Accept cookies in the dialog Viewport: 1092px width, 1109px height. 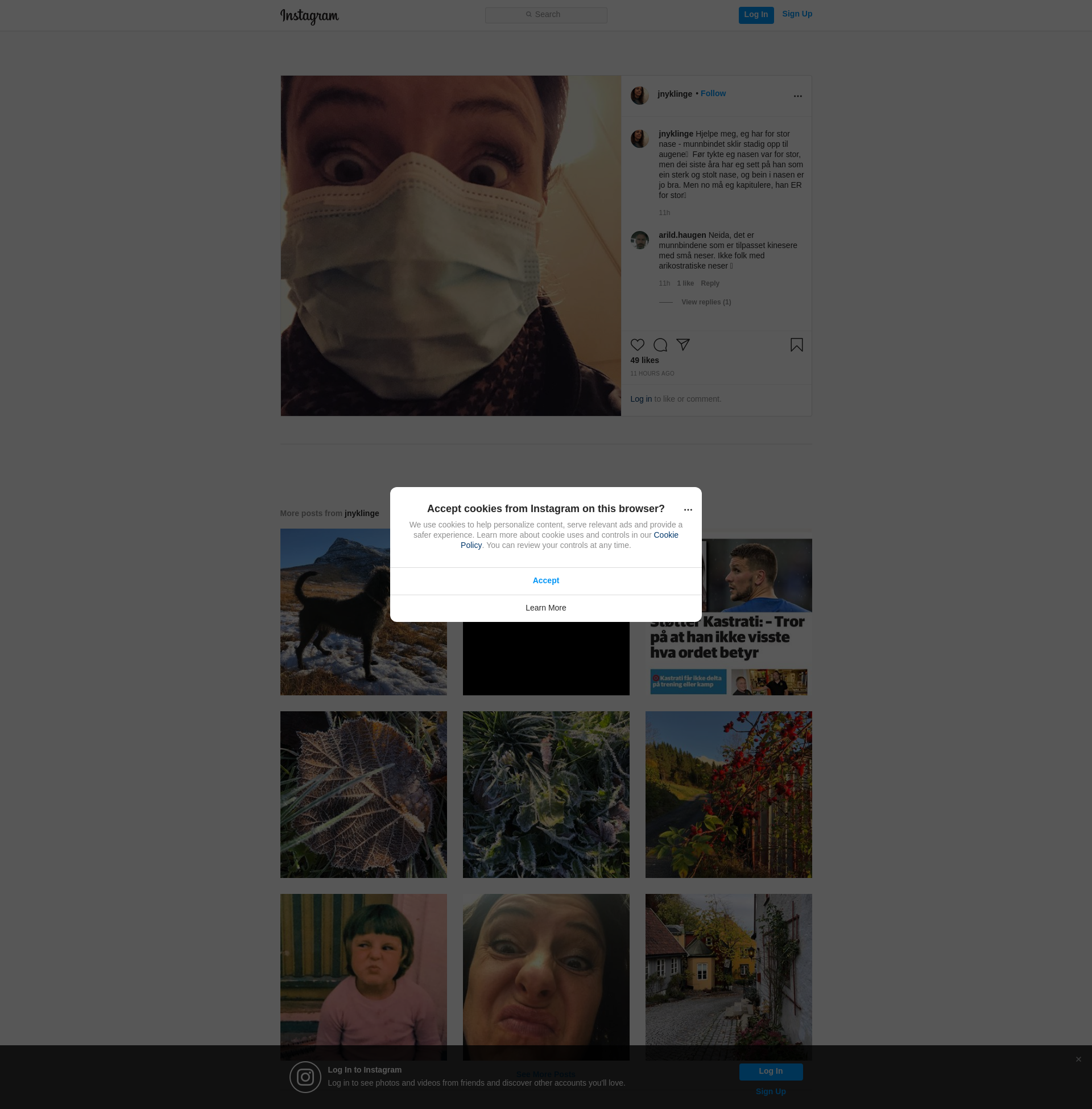click(x=545, y=580)
